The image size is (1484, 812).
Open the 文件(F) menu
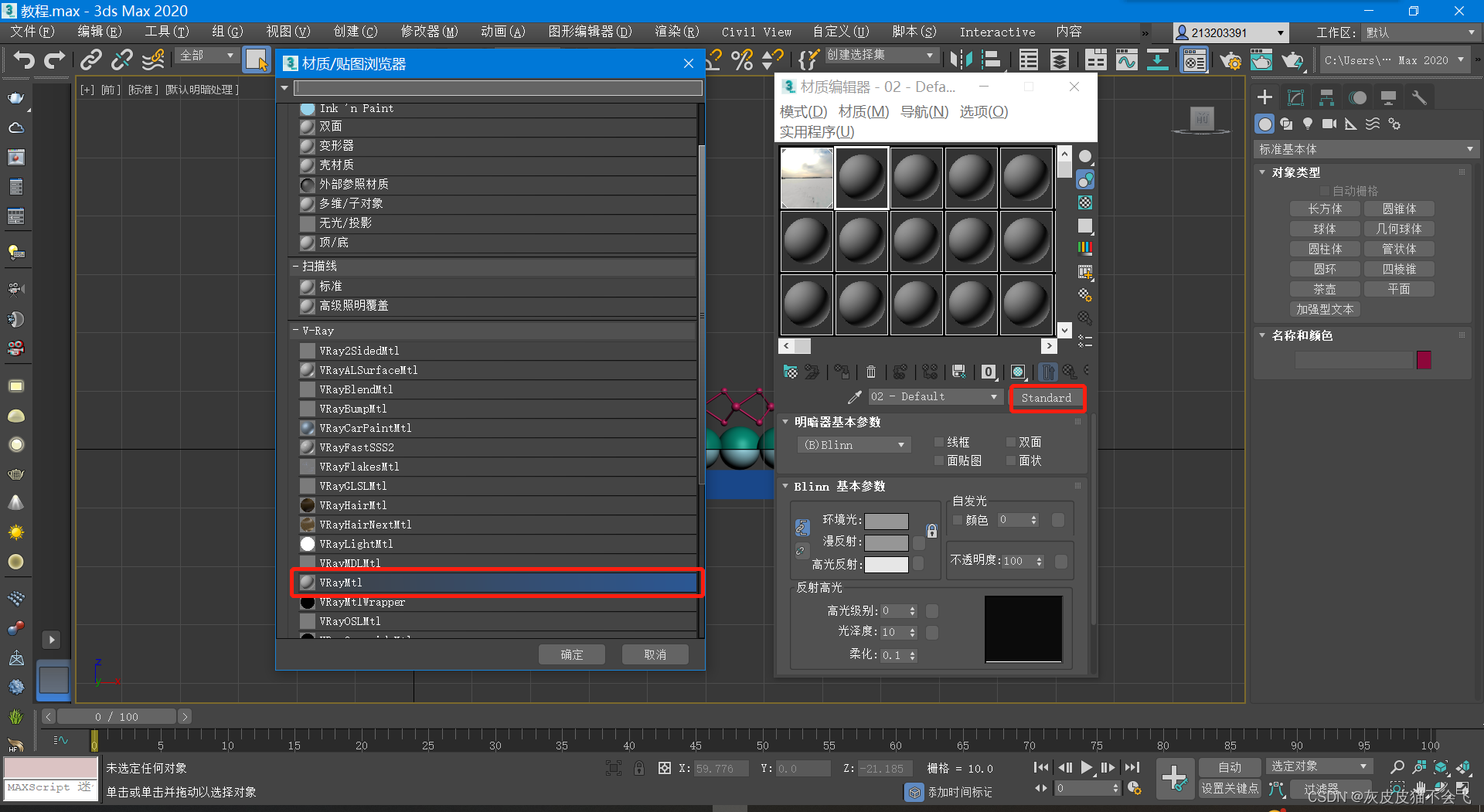(32, 32)
